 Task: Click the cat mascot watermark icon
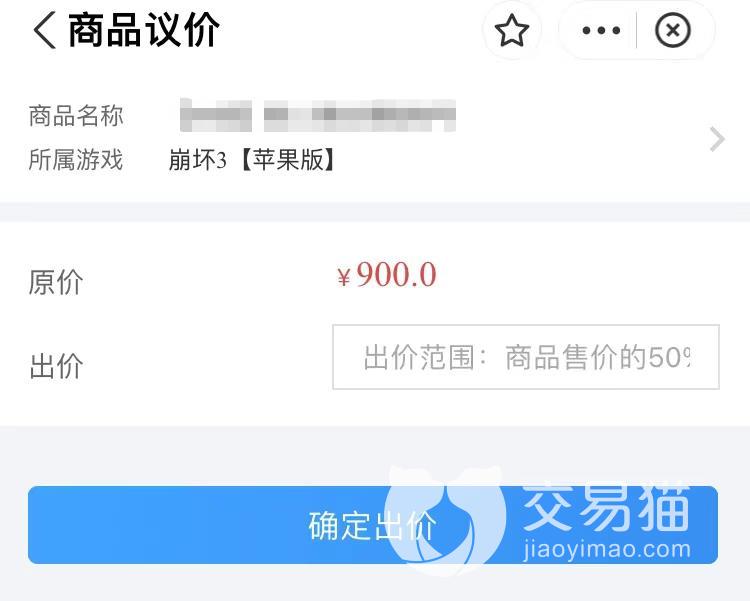[447, 519]
